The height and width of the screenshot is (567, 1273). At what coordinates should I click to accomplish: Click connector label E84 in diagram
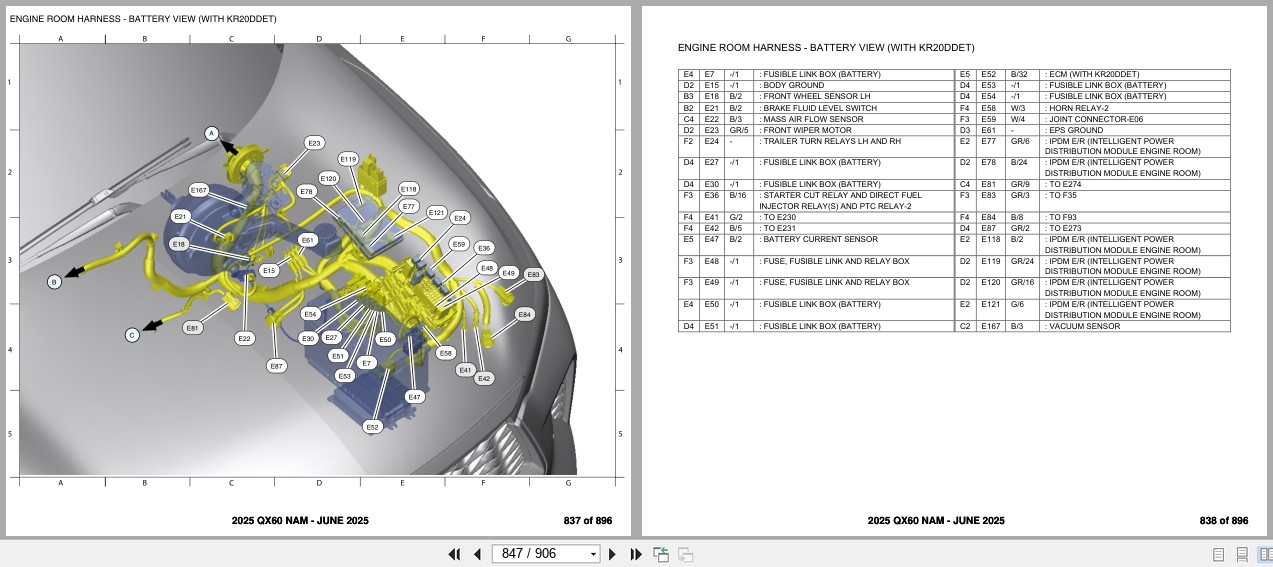(x=525, y=315)
